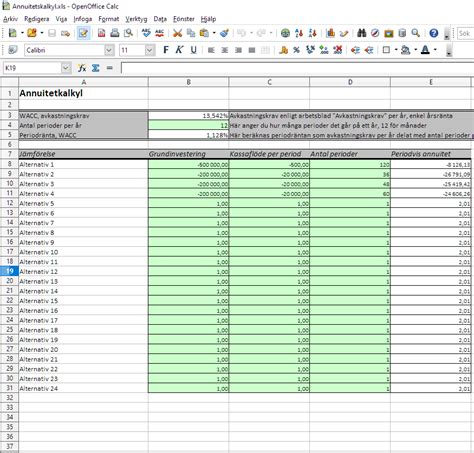
Task: Open Data Sources cylinder icon
Action: 402,33
